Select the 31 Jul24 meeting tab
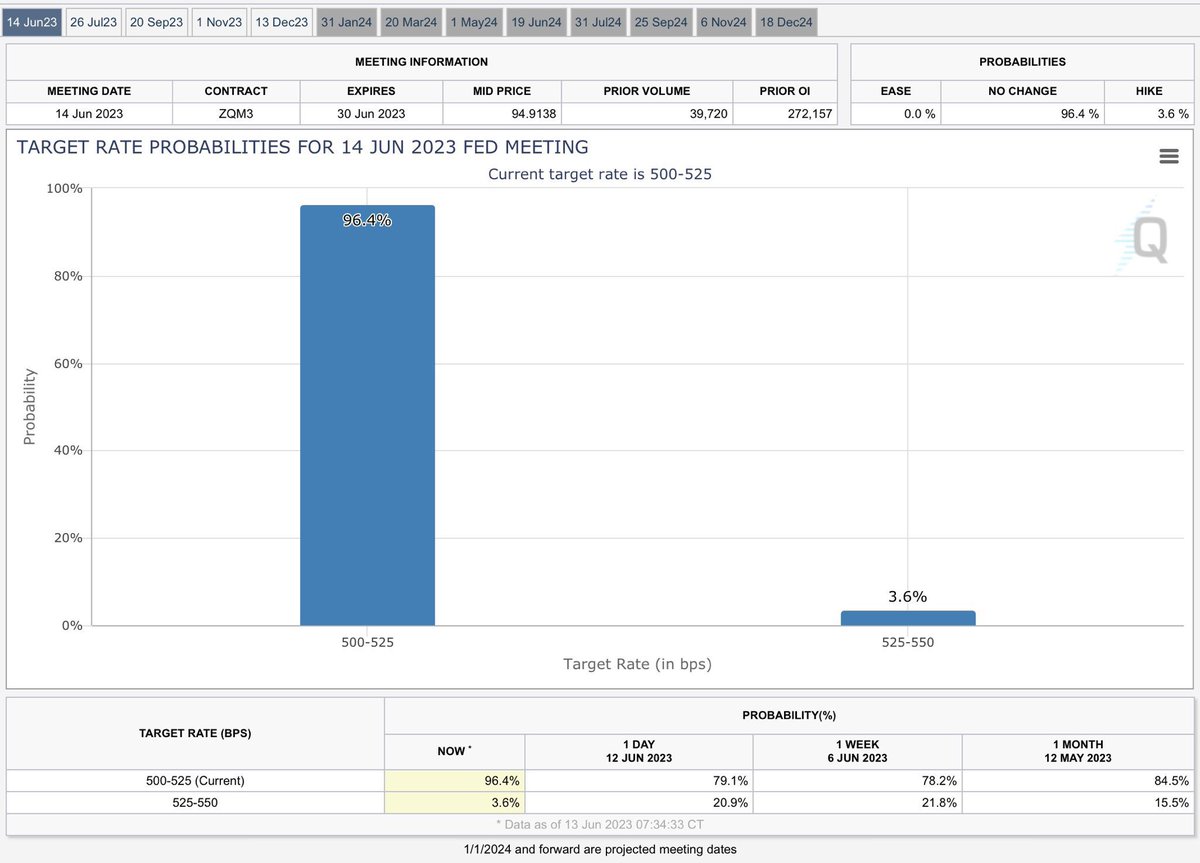This screenshot has height=863, width=1200. [x=598, y=22]
